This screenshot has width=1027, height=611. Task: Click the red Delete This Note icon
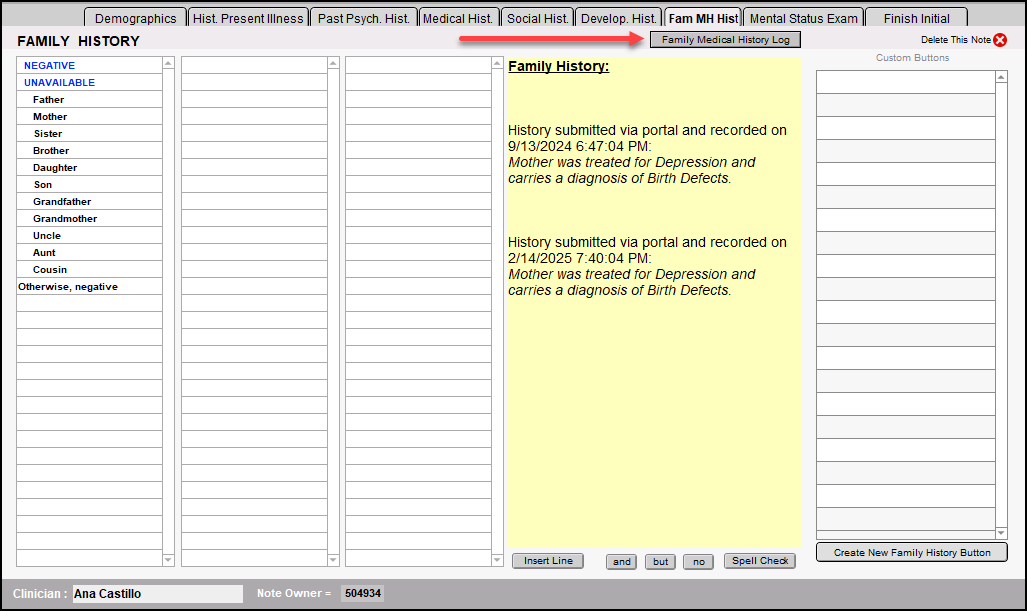1000,40
